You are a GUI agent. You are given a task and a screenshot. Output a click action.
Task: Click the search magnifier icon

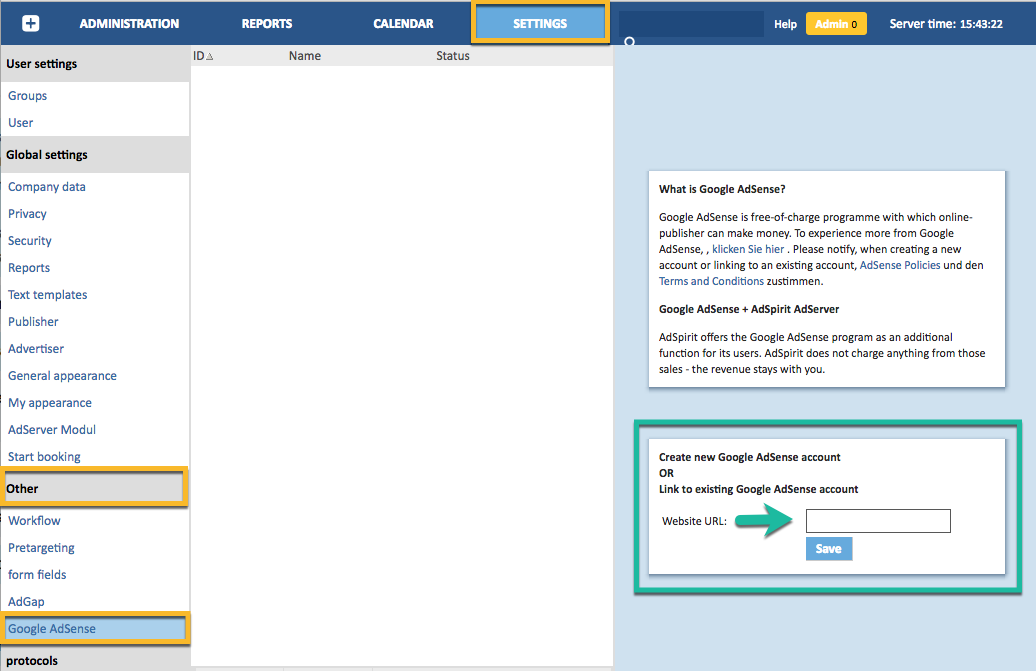point(630,42)
